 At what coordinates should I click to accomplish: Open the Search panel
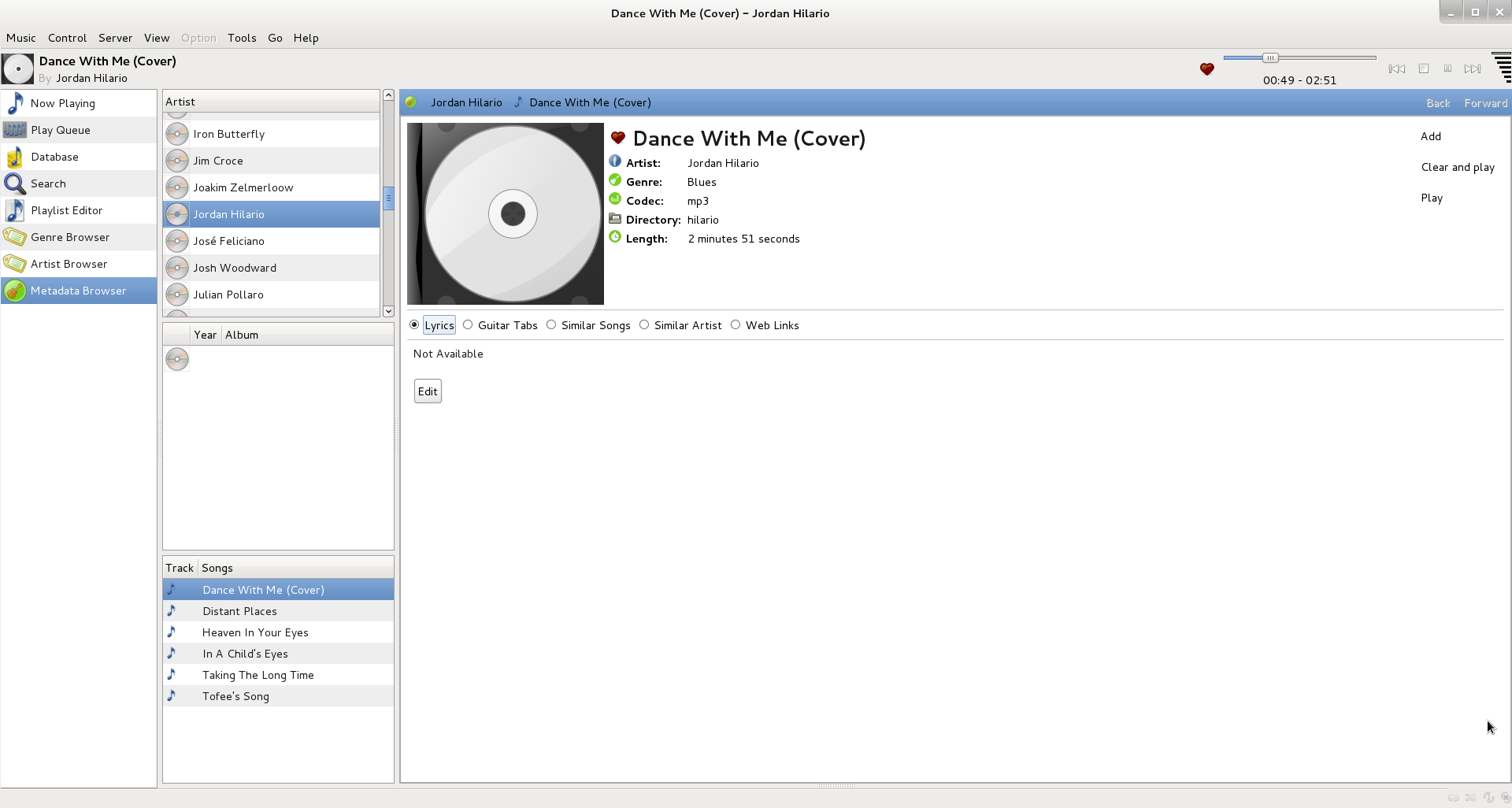(x=48, y=183)
